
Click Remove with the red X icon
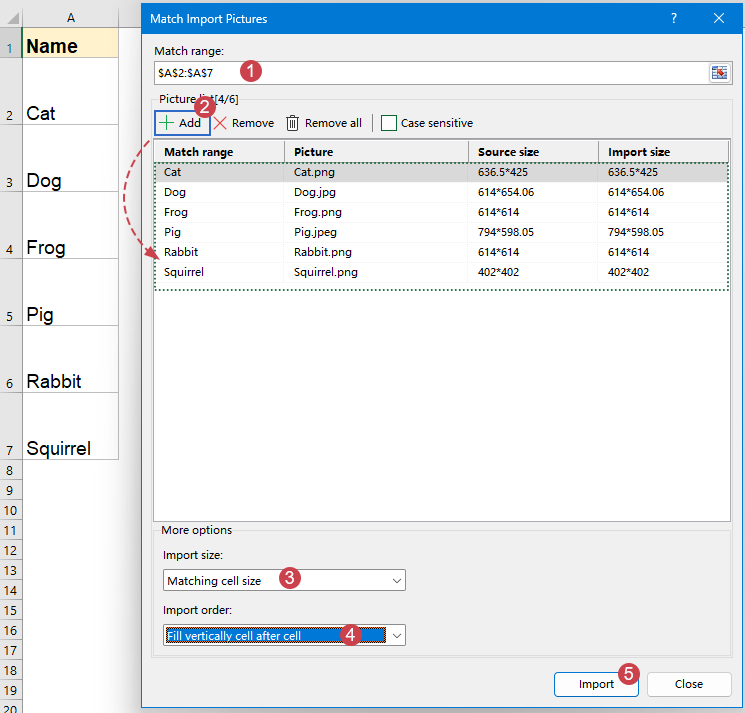pyautogui.click(x=243, y=123)
